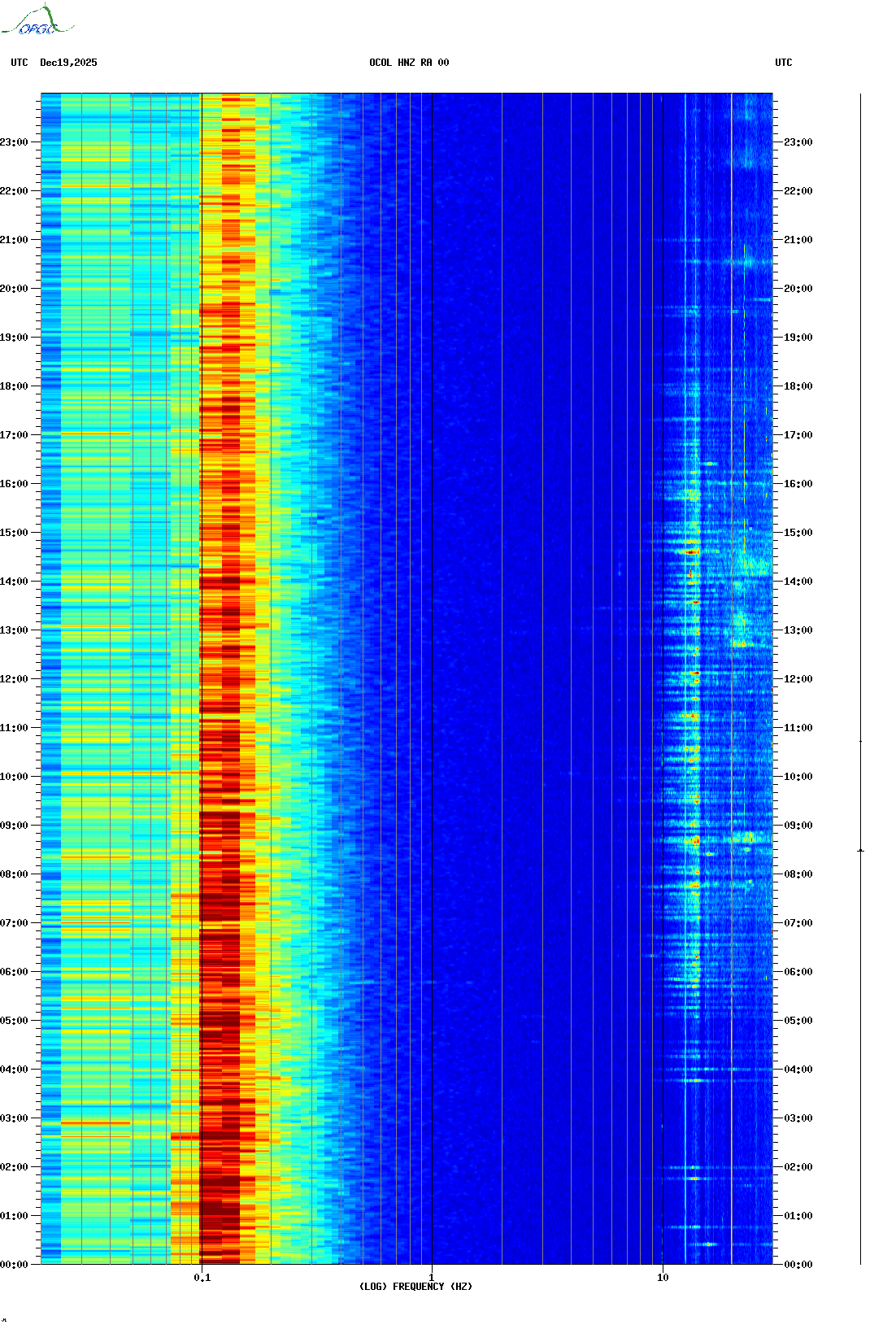Screen dimensions: 896x1329
Task: Select the 15:00 label on the left axis
Action: pyautogui.click(x=14, y=533)
